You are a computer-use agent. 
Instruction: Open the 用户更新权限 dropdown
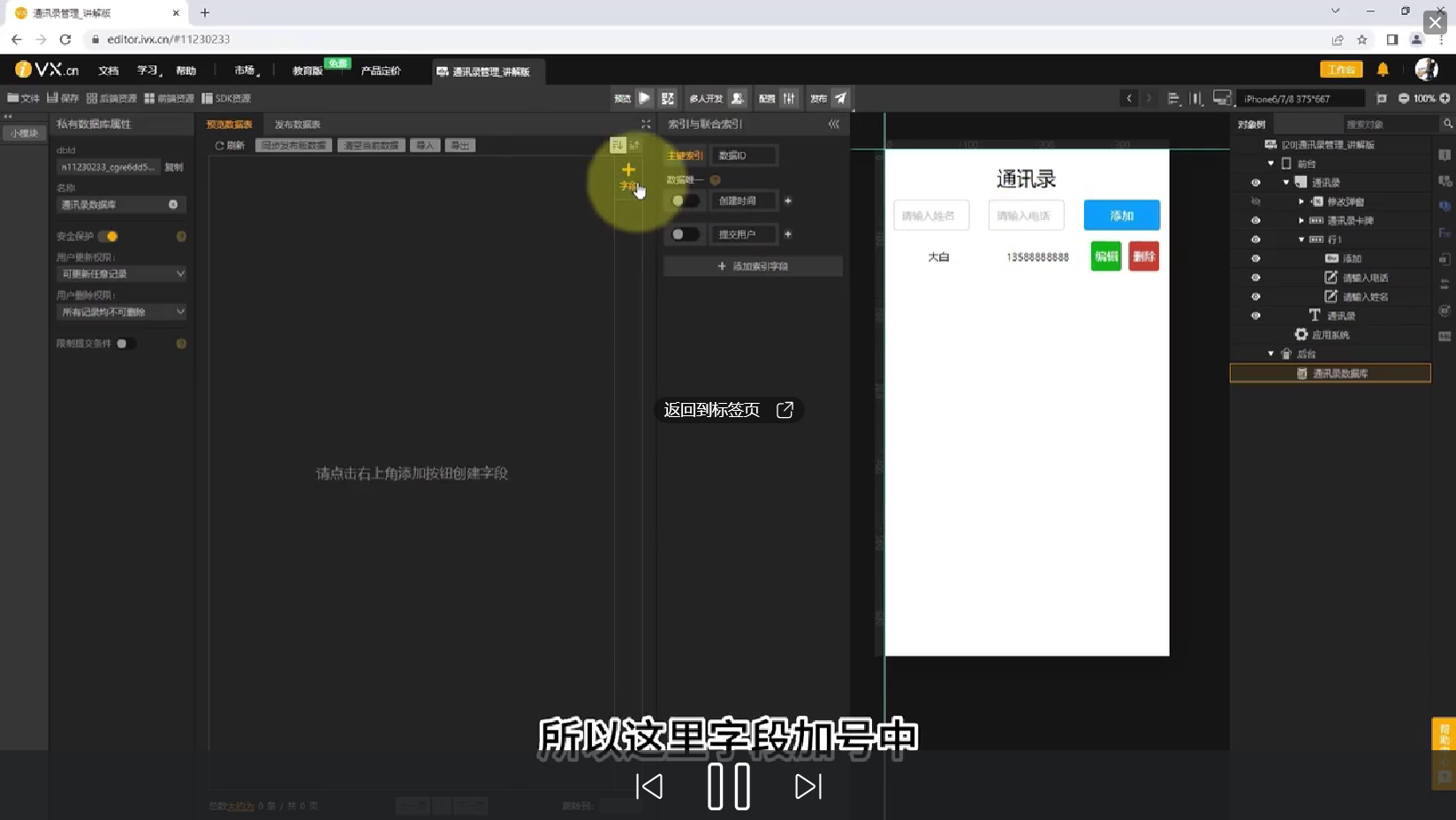[x=122, y=274]
